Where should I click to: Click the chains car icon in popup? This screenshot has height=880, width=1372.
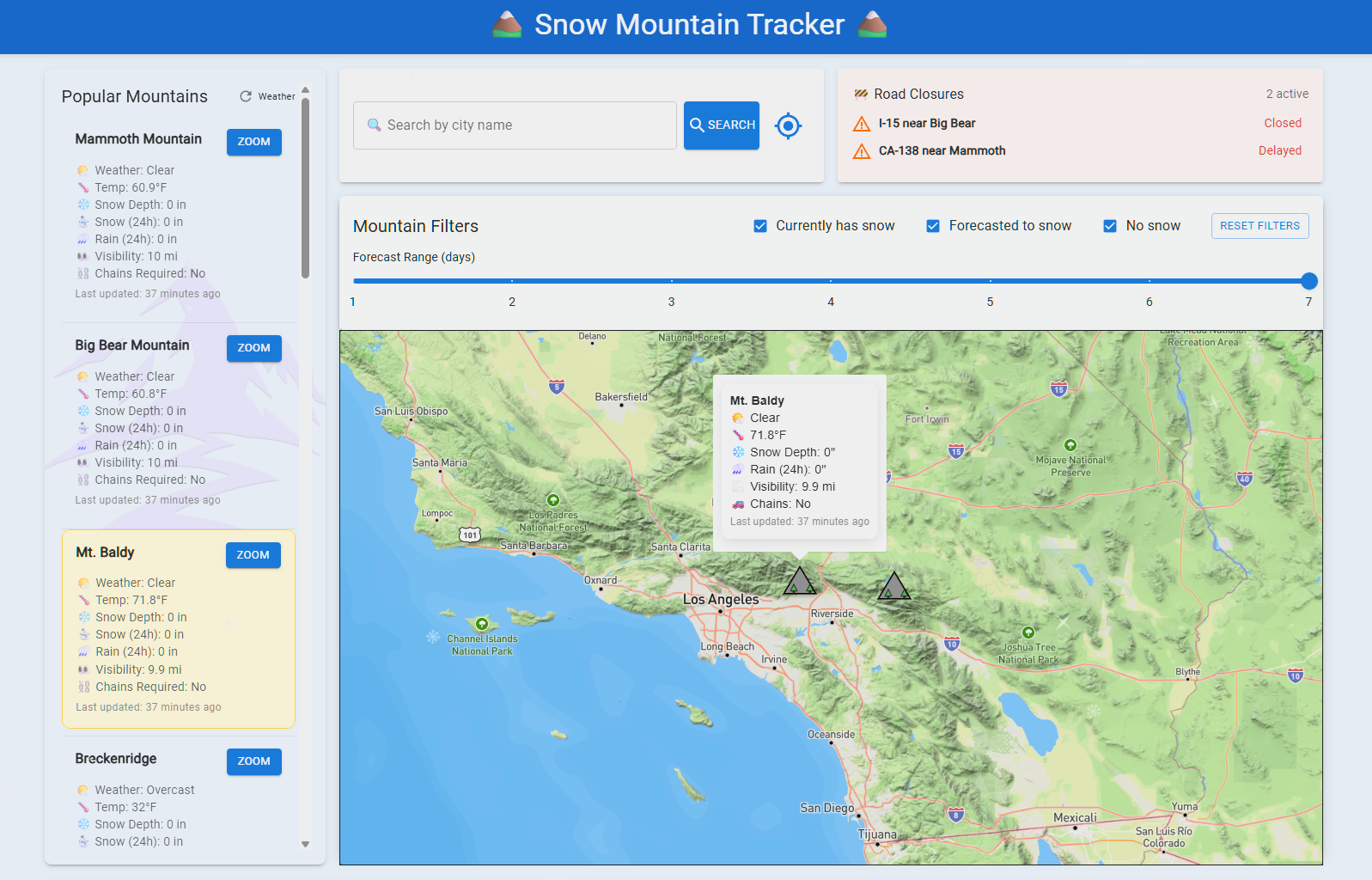738,504
